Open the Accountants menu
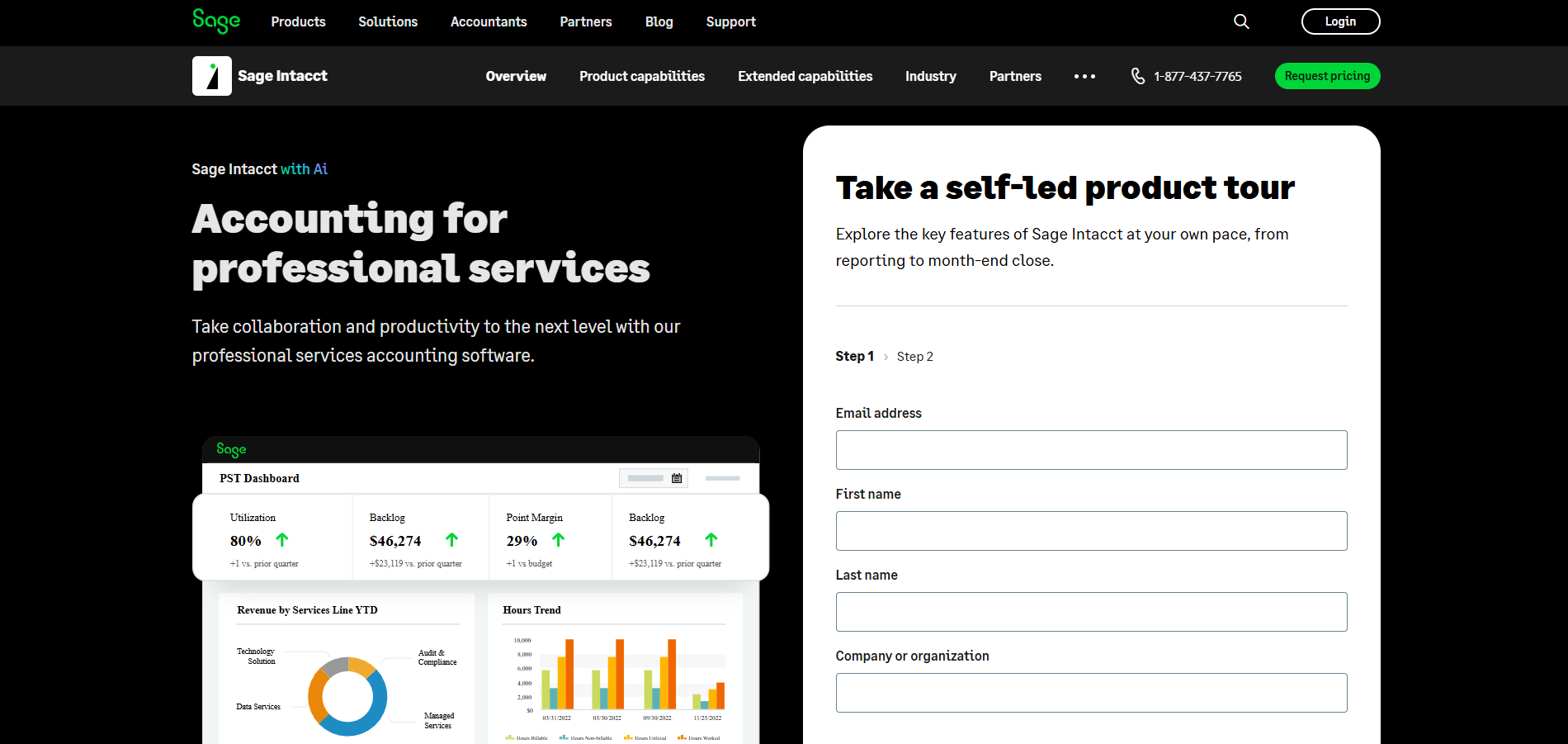The width and height of the screenshot is (1568, 744). pyautogui.click(x=489, y=21)
